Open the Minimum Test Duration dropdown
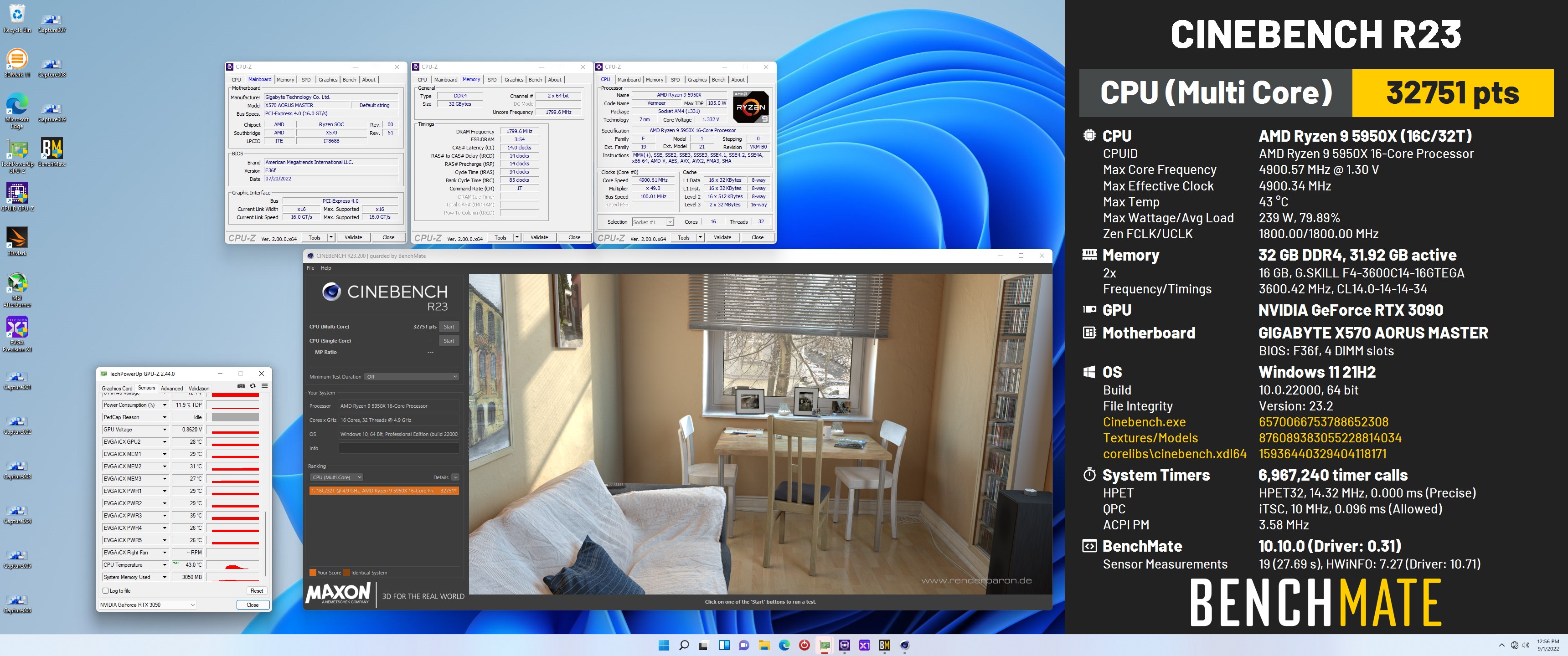This screenshot has height=656, width=1568. click(412, 377)
